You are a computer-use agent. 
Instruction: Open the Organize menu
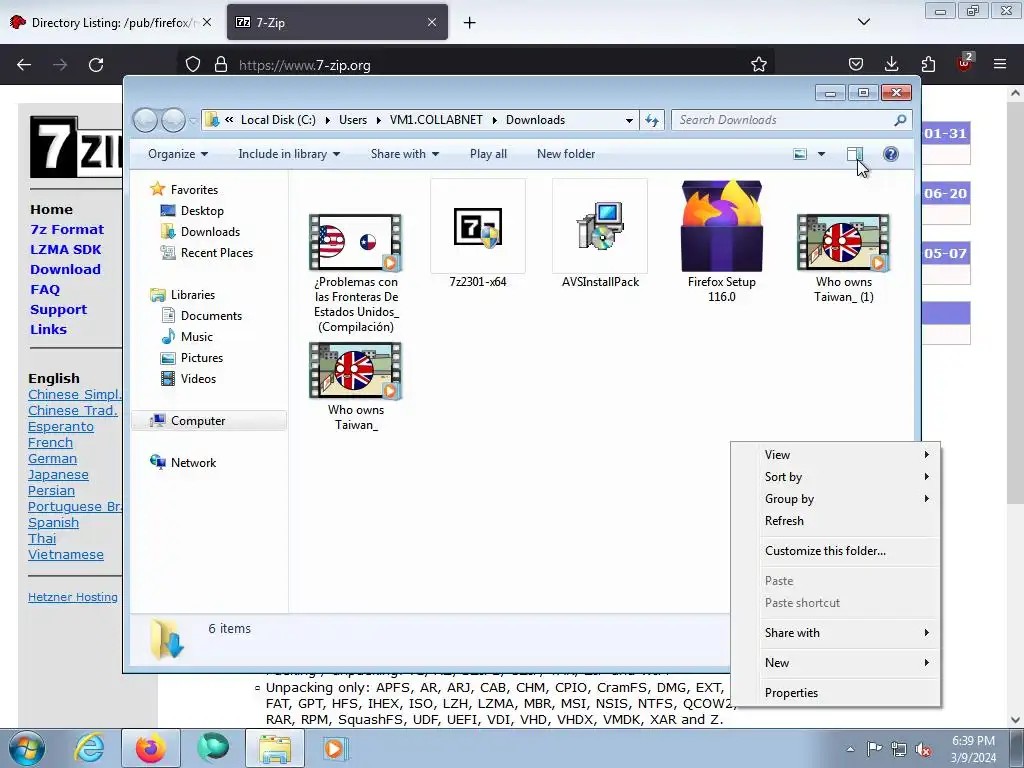(178, 154)
